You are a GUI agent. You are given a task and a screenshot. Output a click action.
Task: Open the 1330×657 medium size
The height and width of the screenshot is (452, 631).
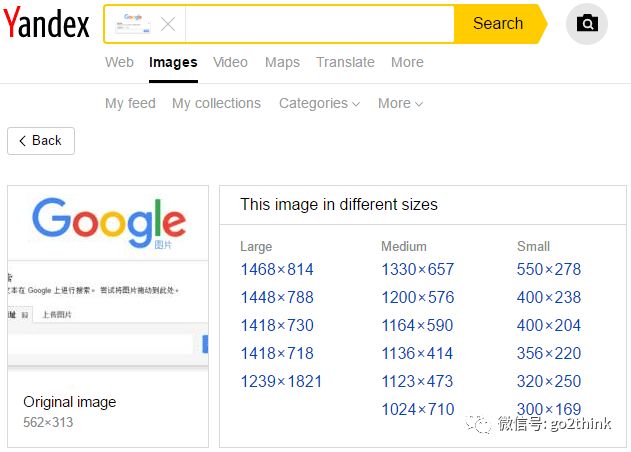418,269
